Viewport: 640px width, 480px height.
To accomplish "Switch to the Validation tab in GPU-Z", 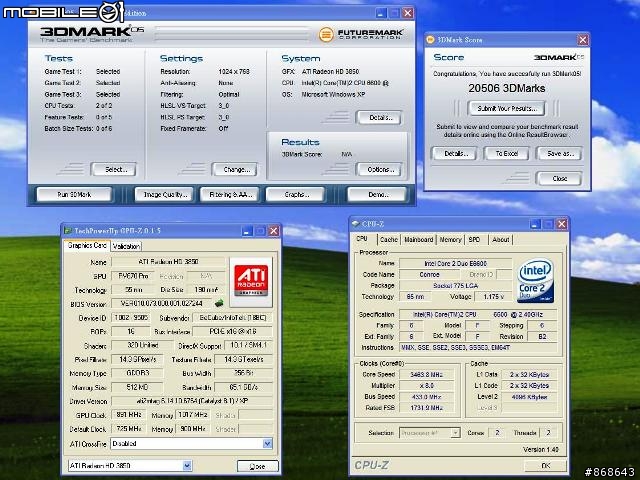I will pos(126,246).
